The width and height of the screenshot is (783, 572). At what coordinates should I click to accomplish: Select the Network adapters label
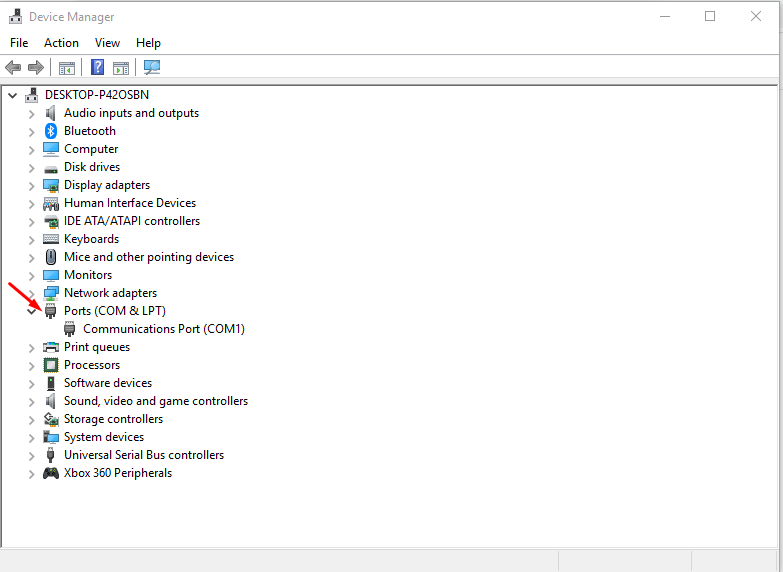(x=110, y=293)
